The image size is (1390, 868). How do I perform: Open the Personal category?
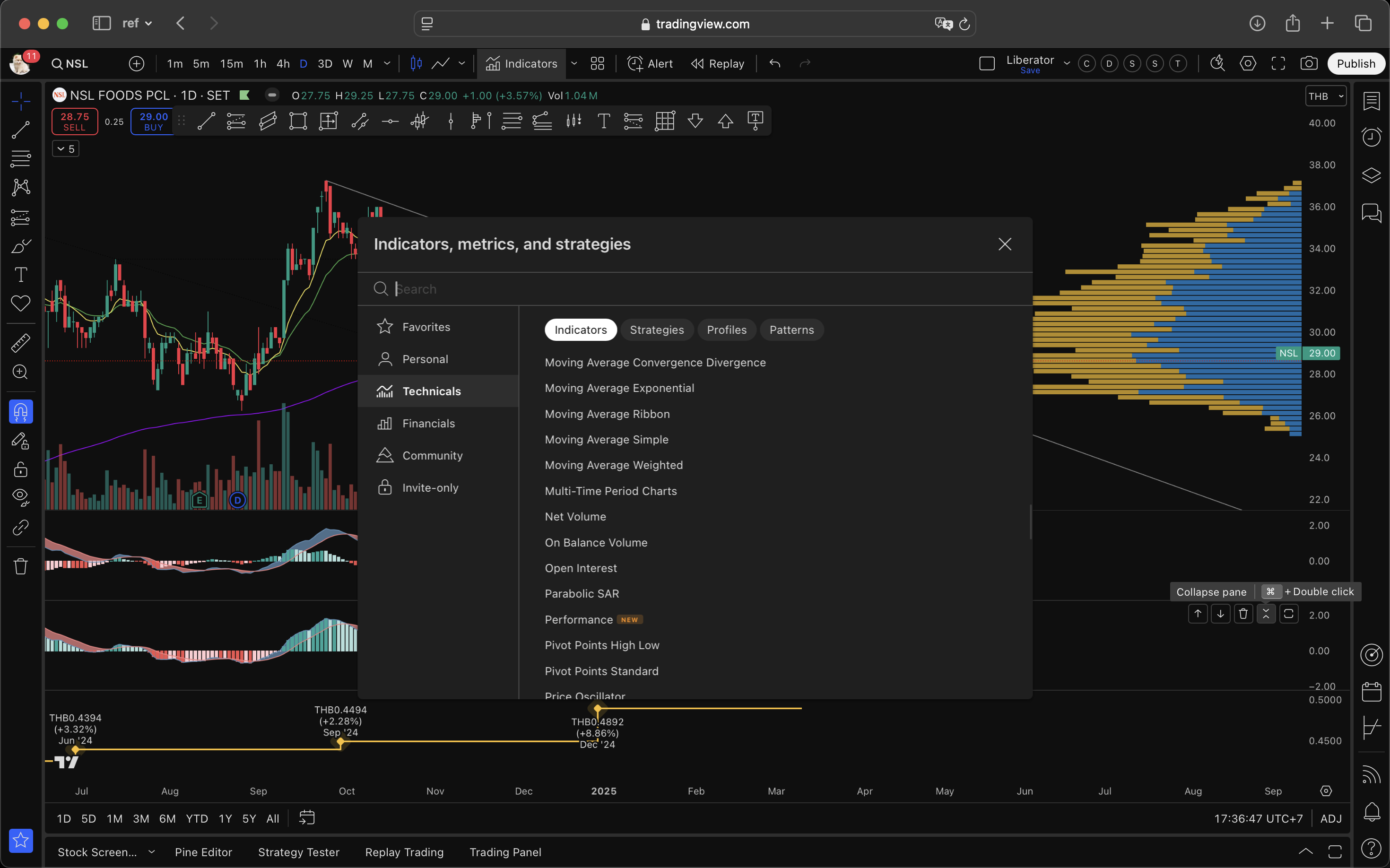(438, 359)
